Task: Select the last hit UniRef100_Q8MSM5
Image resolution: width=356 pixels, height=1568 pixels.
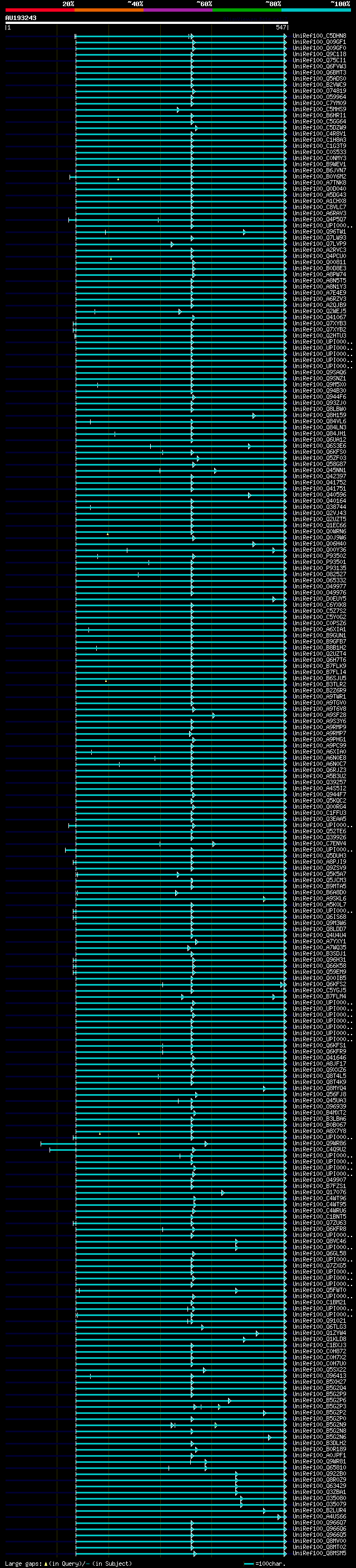Action: pyautogui.click(x=319, y=1554)
